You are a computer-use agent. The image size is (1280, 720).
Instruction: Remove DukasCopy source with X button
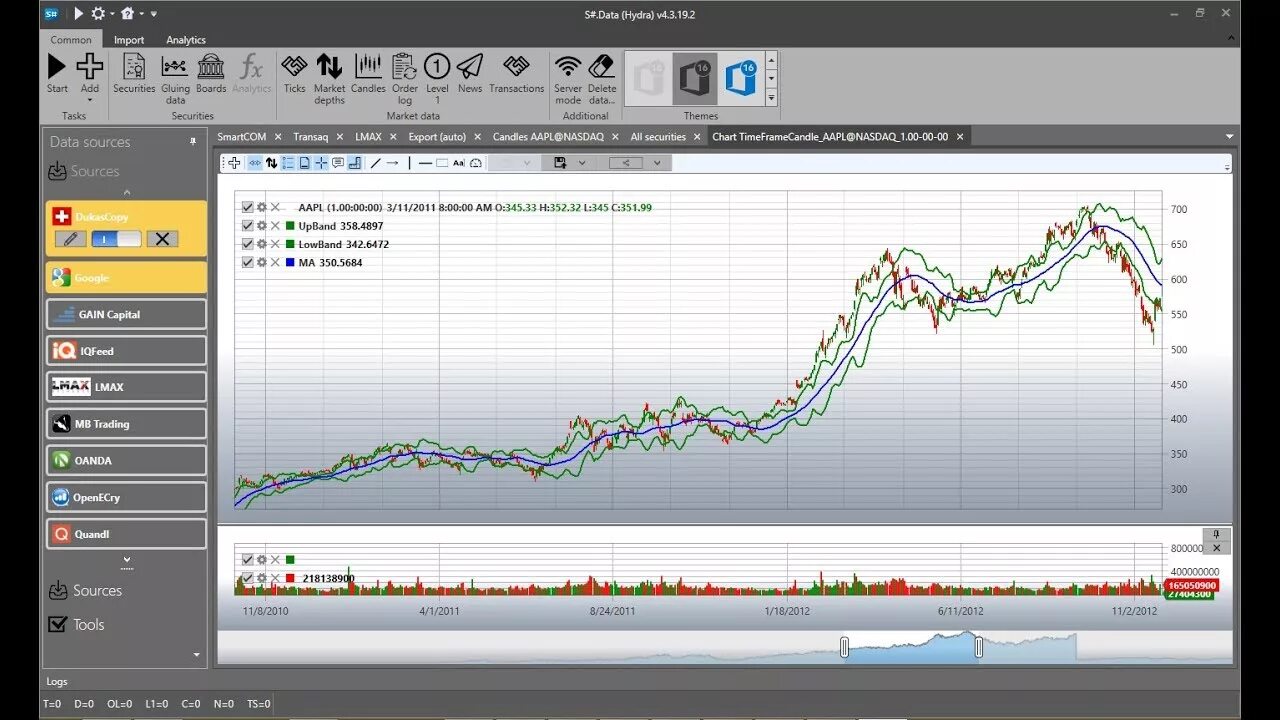click(162, 239)
